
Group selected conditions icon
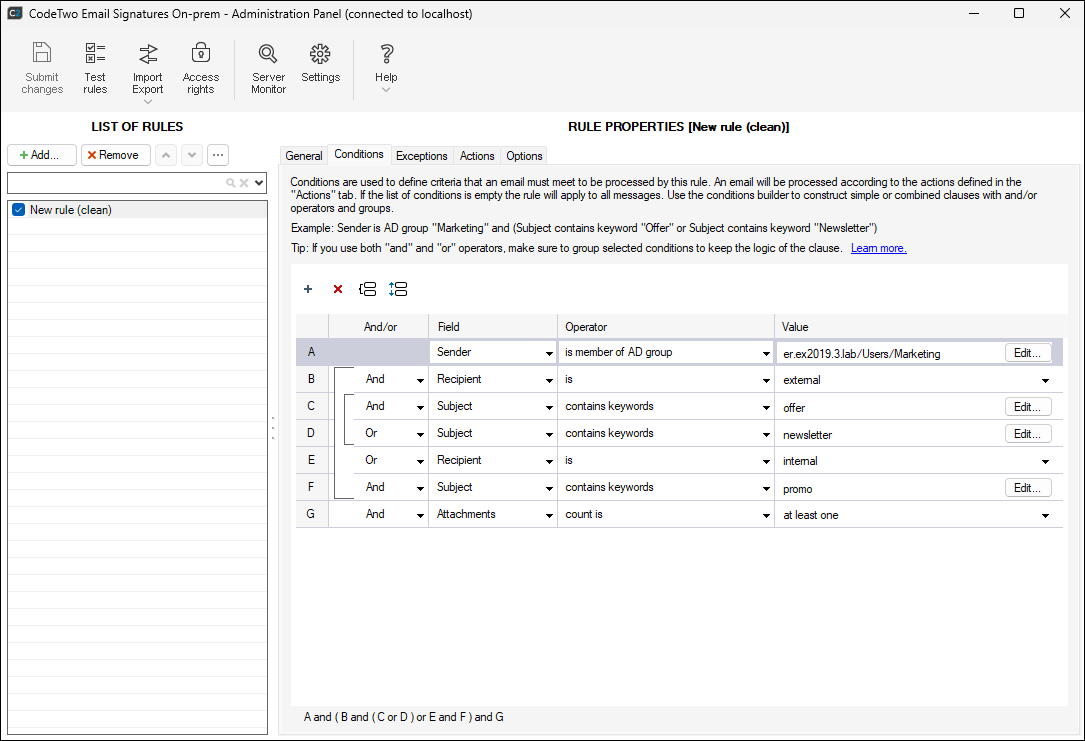pyautogui.click(x=367, y=289)
